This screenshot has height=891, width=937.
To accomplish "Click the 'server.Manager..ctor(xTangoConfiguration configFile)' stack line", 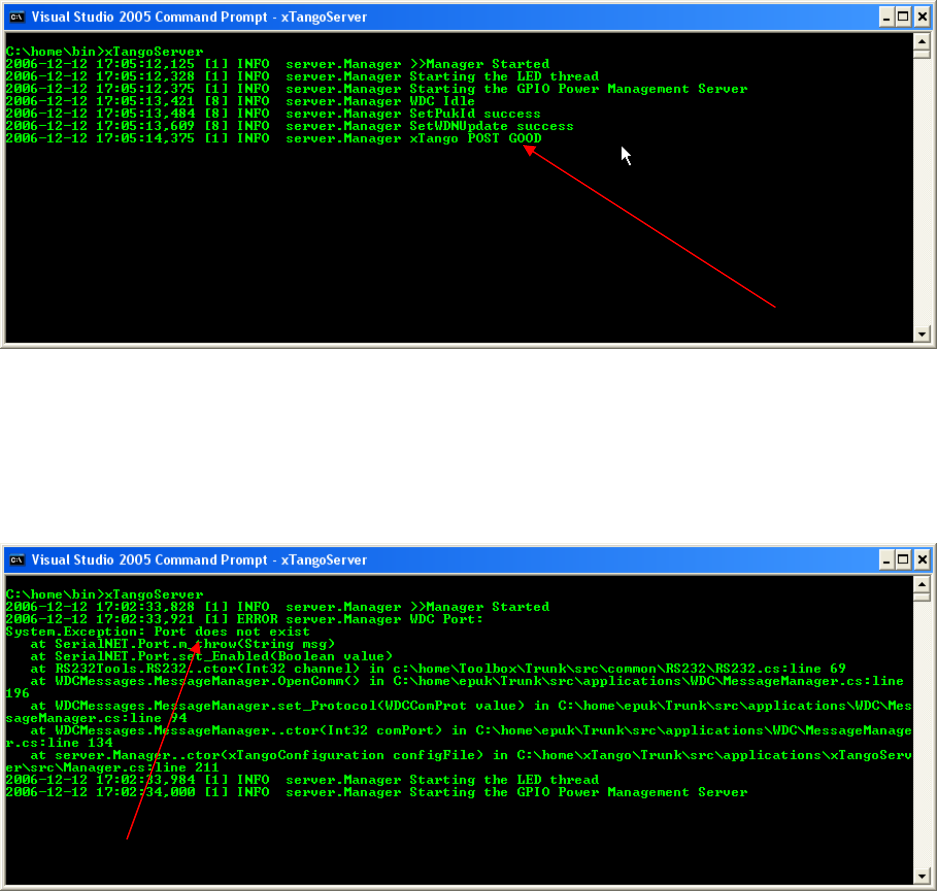I will [x=459, y=761].
